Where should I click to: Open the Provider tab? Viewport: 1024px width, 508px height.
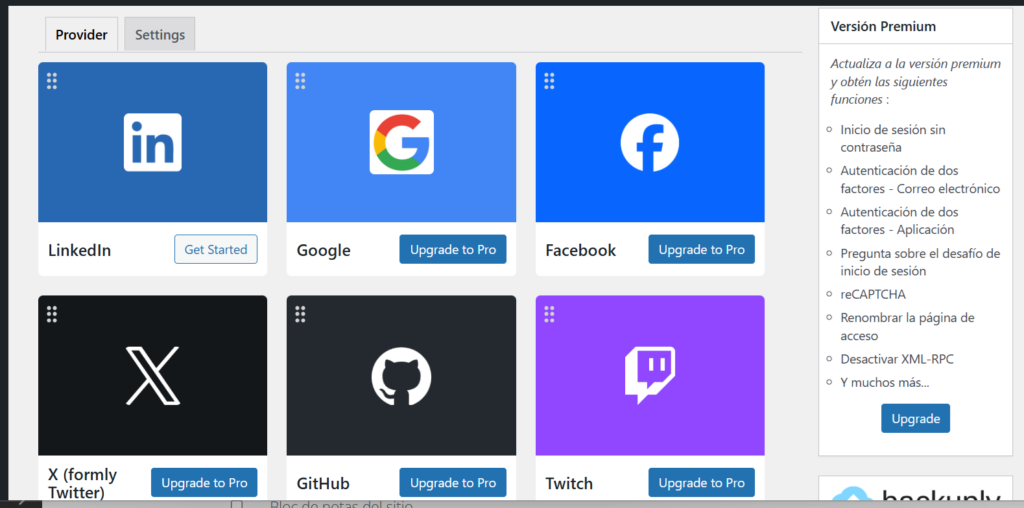(82, 35)
